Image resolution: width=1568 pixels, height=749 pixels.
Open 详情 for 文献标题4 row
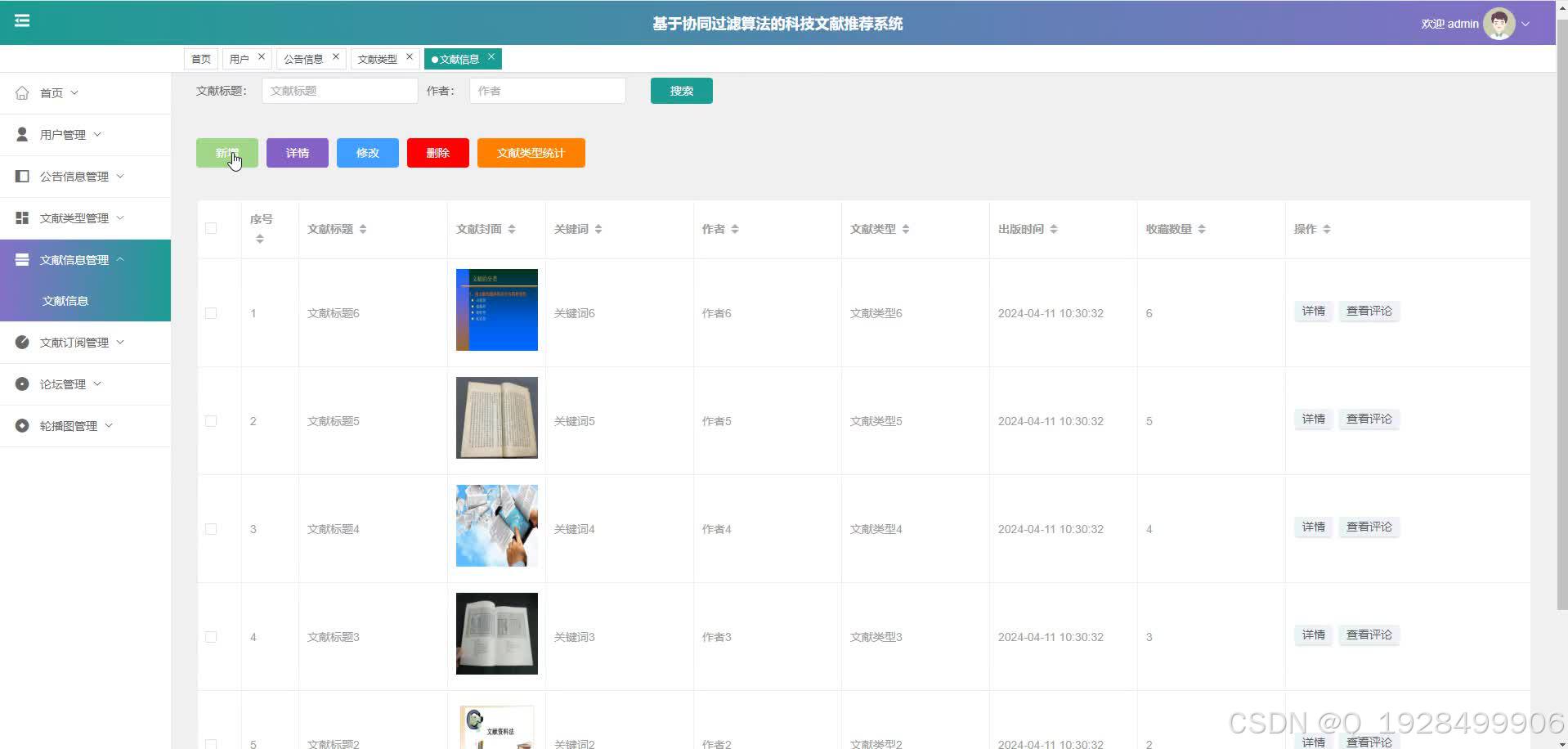pyautogui.click(x=1314, y=527)
